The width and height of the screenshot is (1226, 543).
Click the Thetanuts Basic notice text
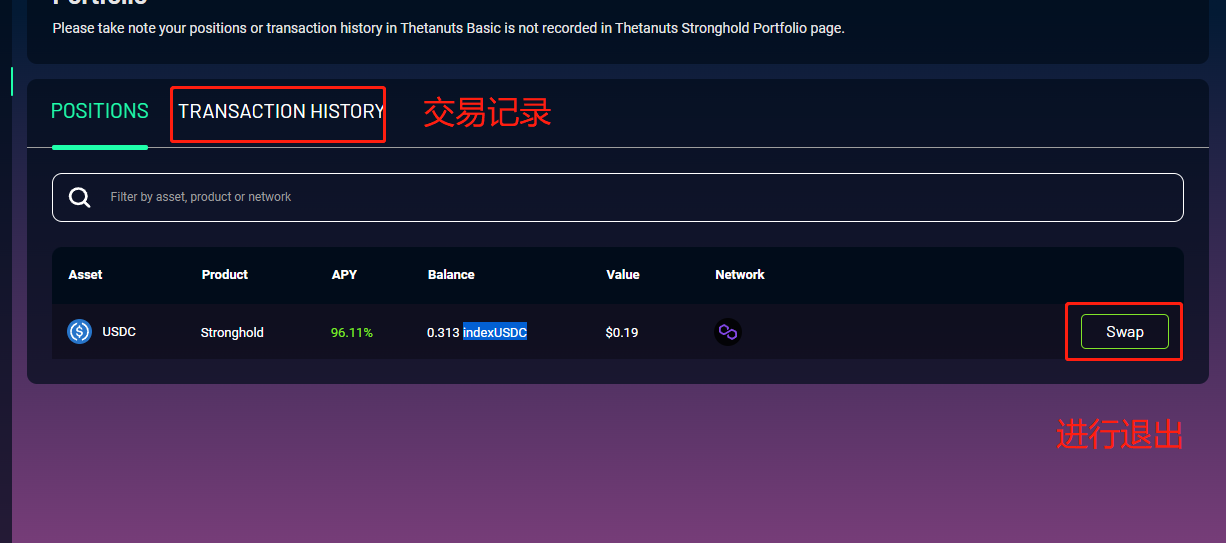pos(449,28)
